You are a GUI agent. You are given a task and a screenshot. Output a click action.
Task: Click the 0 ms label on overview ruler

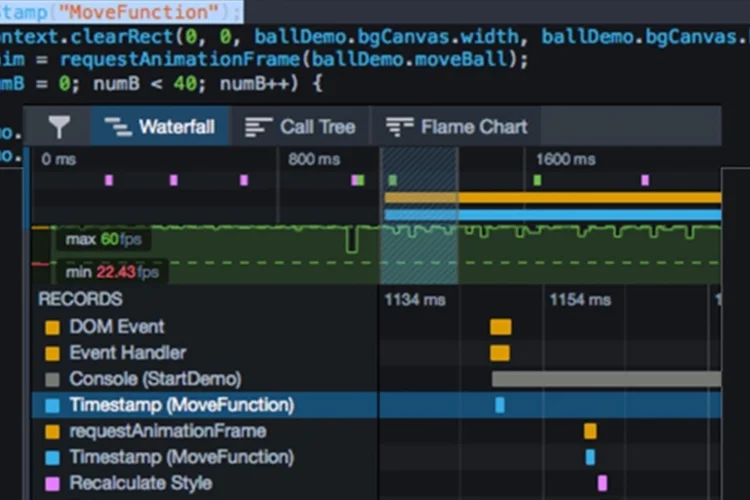[58, 159]
